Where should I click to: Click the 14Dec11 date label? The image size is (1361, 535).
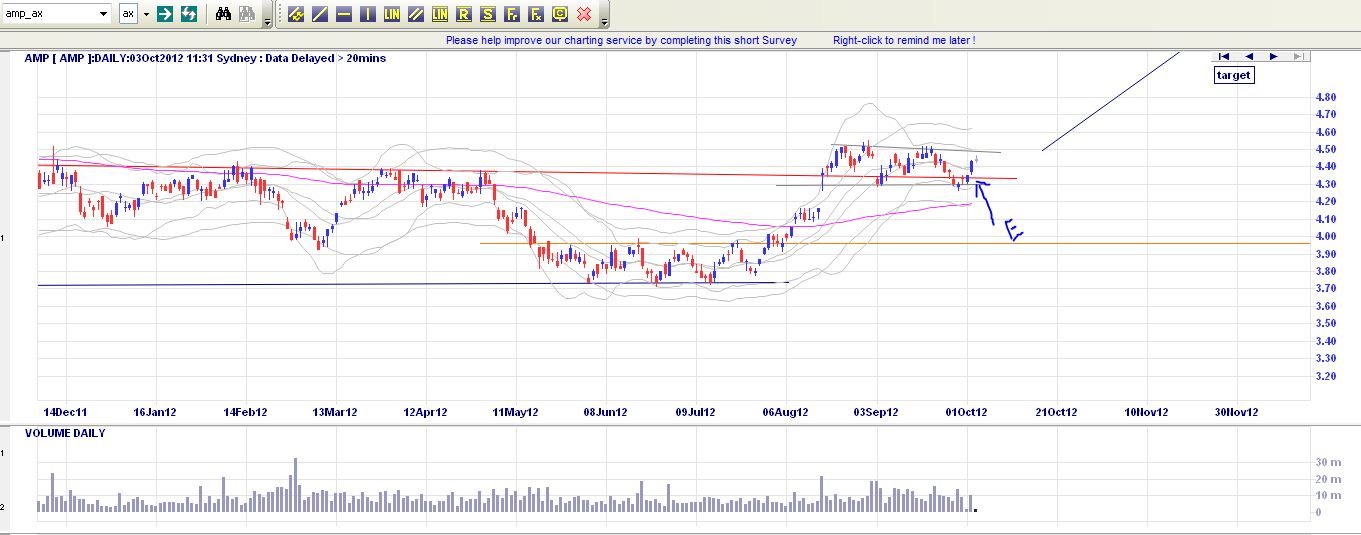64,412
